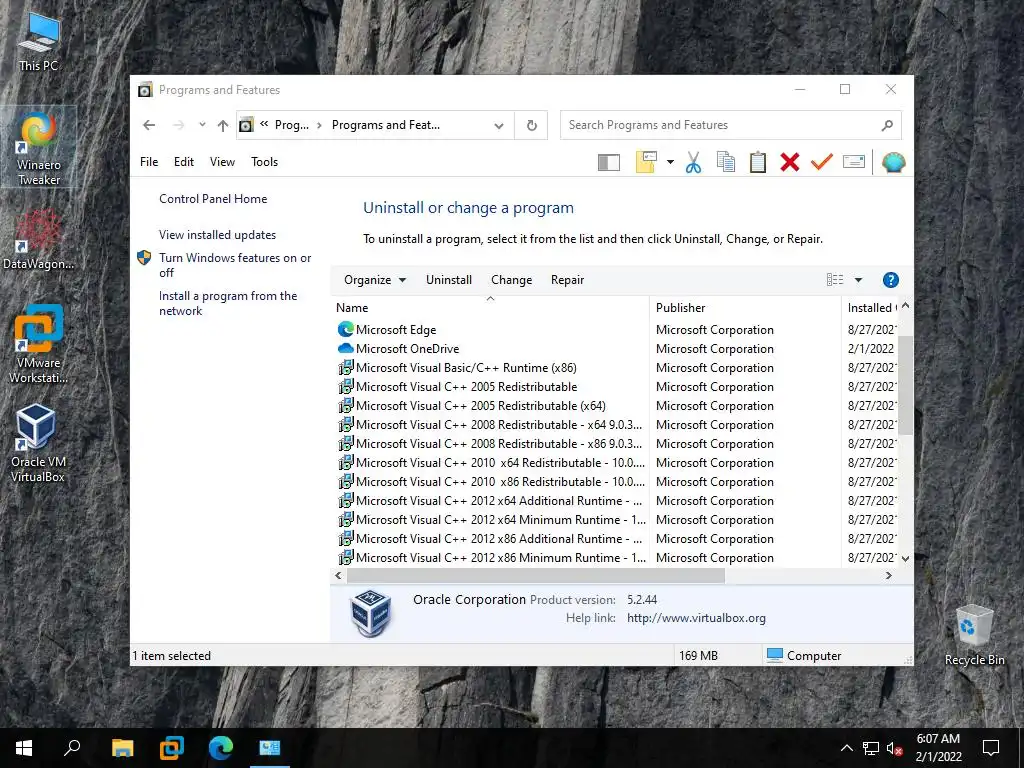Viewport: 1024px width, 768px height.
Task: Select the DataWagon desktop shortcut
Action: 39,239
